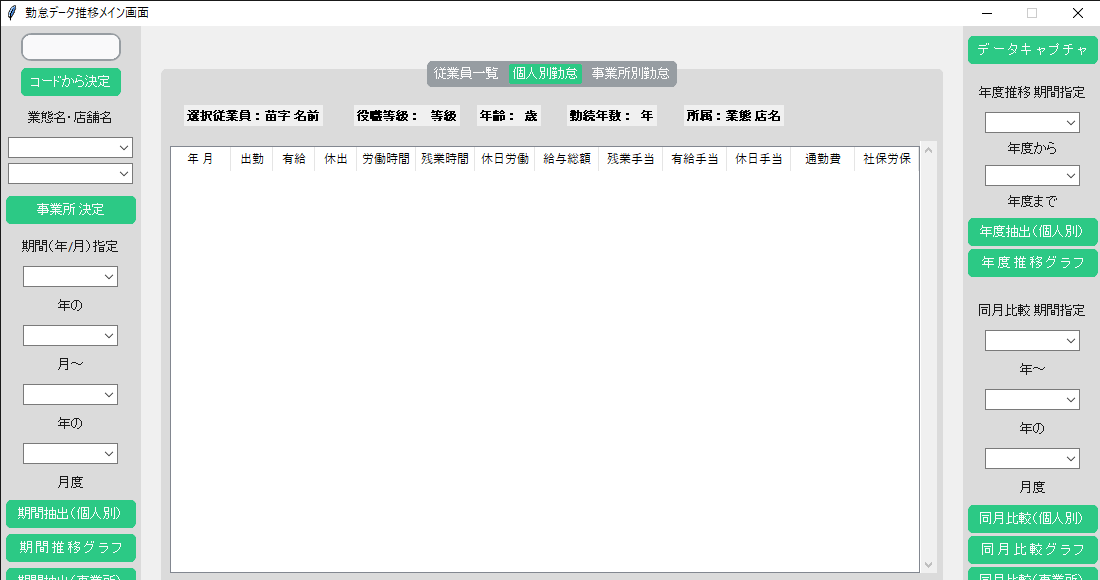The image size is (1100, 580).
Task: Open the 事業所別勤怠 tab
Action: click(x=631, y=74)
